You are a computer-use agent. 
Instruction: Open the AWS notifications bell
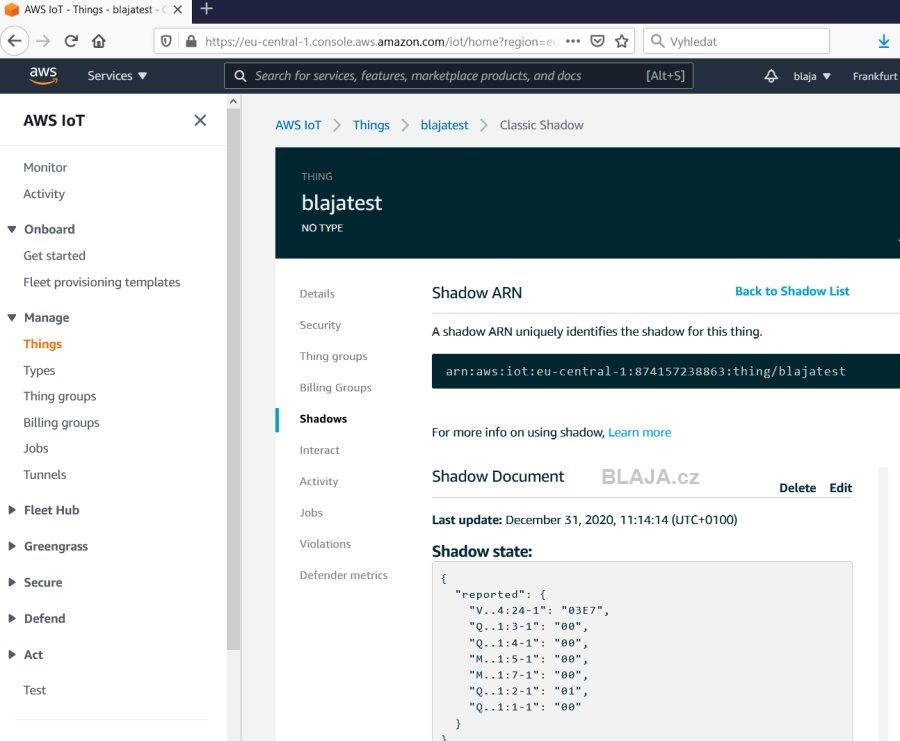(771, 76)
